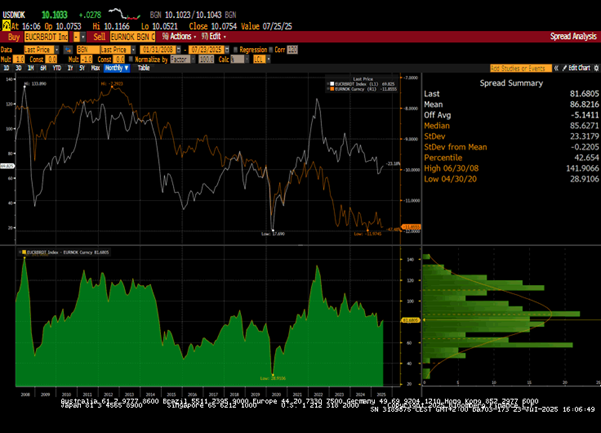Open the Monthly periodicity dropdown
This screenshot has height=433, width=601.
pos(114,68)
